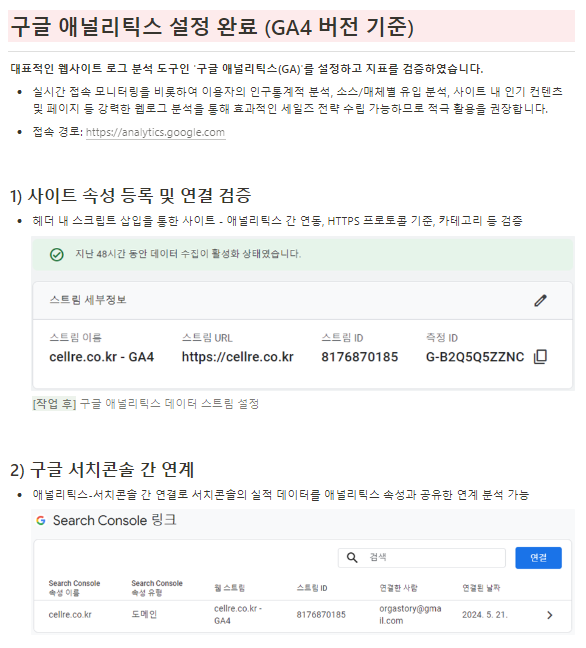The height and width of the screenshot is (648, 586).
Task: Select the measurement ID G-B2Q5Q5ZZNC
Action: pyautogui.click(x=474, y=357)
